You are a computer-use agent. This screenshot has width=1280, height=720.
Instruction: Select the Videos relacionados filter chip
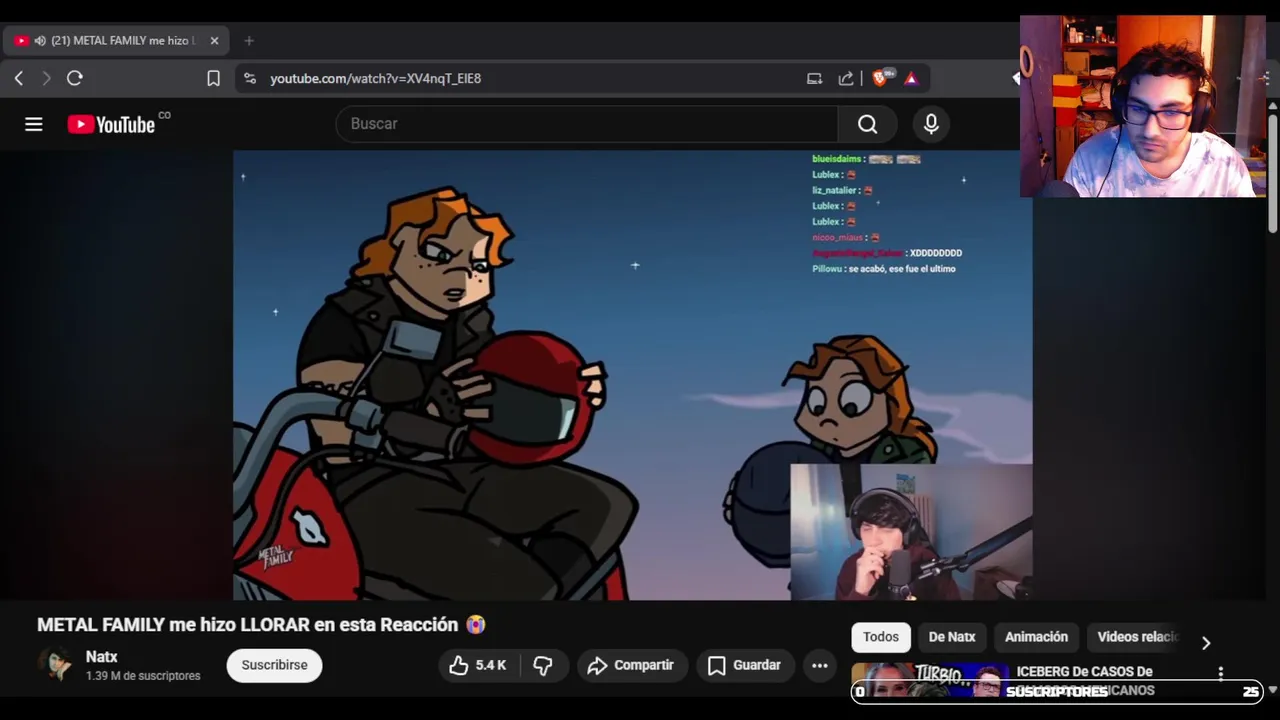[1138, 637]
